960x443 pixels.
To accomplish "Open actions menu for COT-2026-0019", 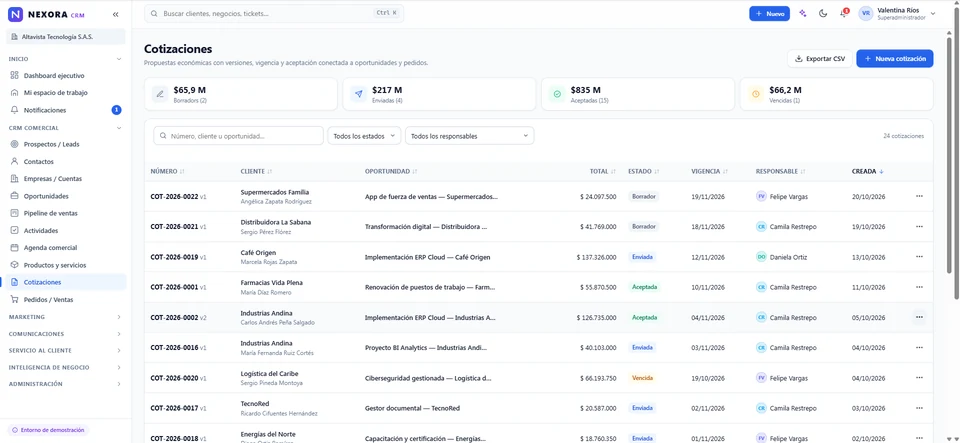I will coord(919,257).
